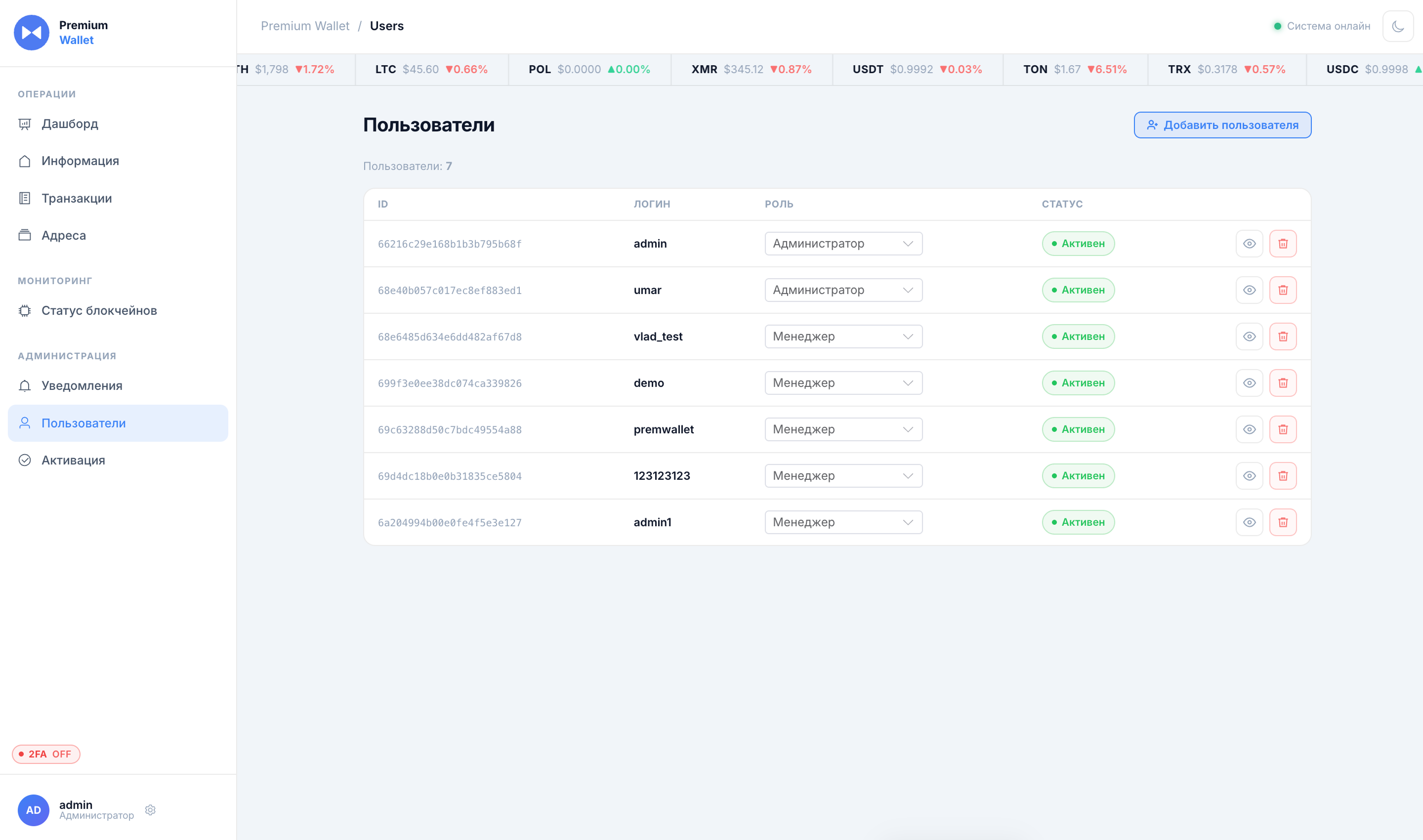The width and height of the screenshot is (1423, 840).
Task: Click POL ticker entry
Action: pos(589,70)
